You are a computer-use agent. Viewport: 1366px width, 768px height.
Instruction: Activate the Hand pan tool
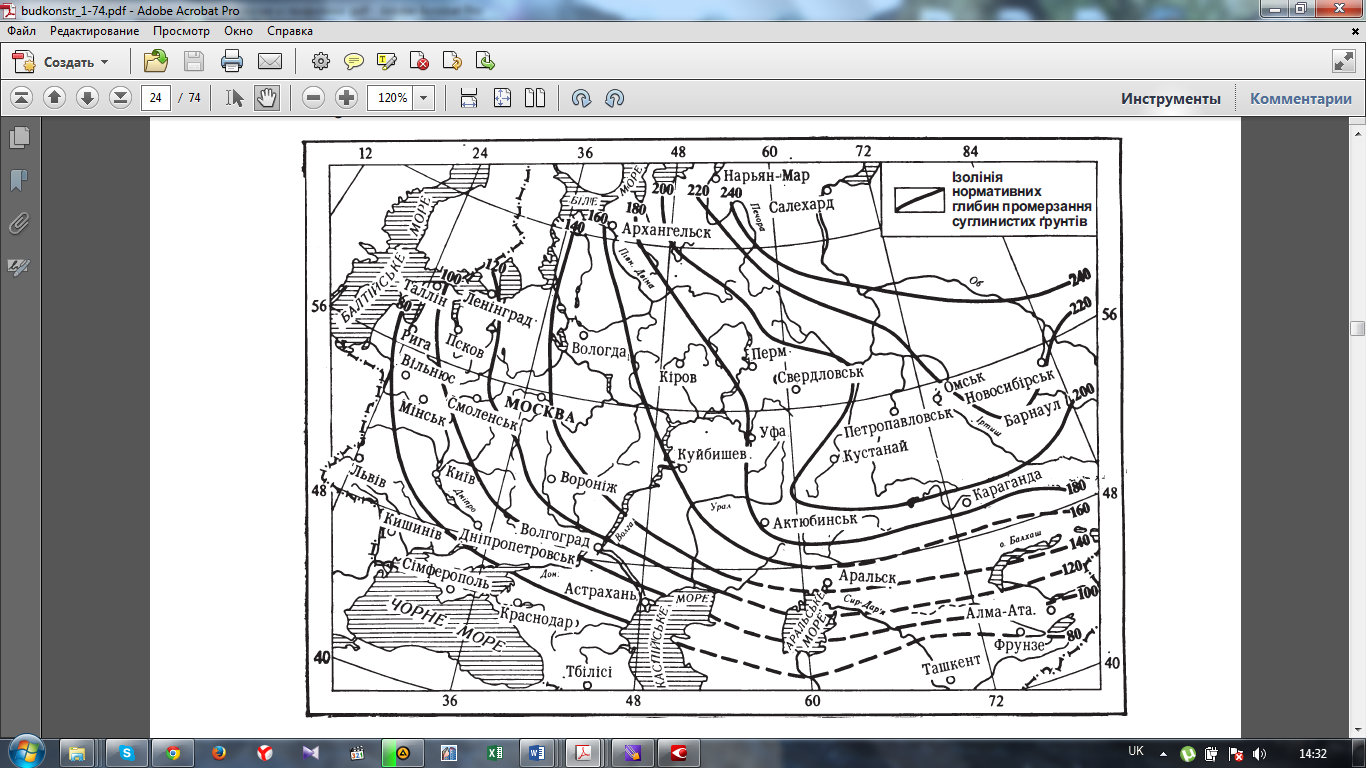click(266, 98)
